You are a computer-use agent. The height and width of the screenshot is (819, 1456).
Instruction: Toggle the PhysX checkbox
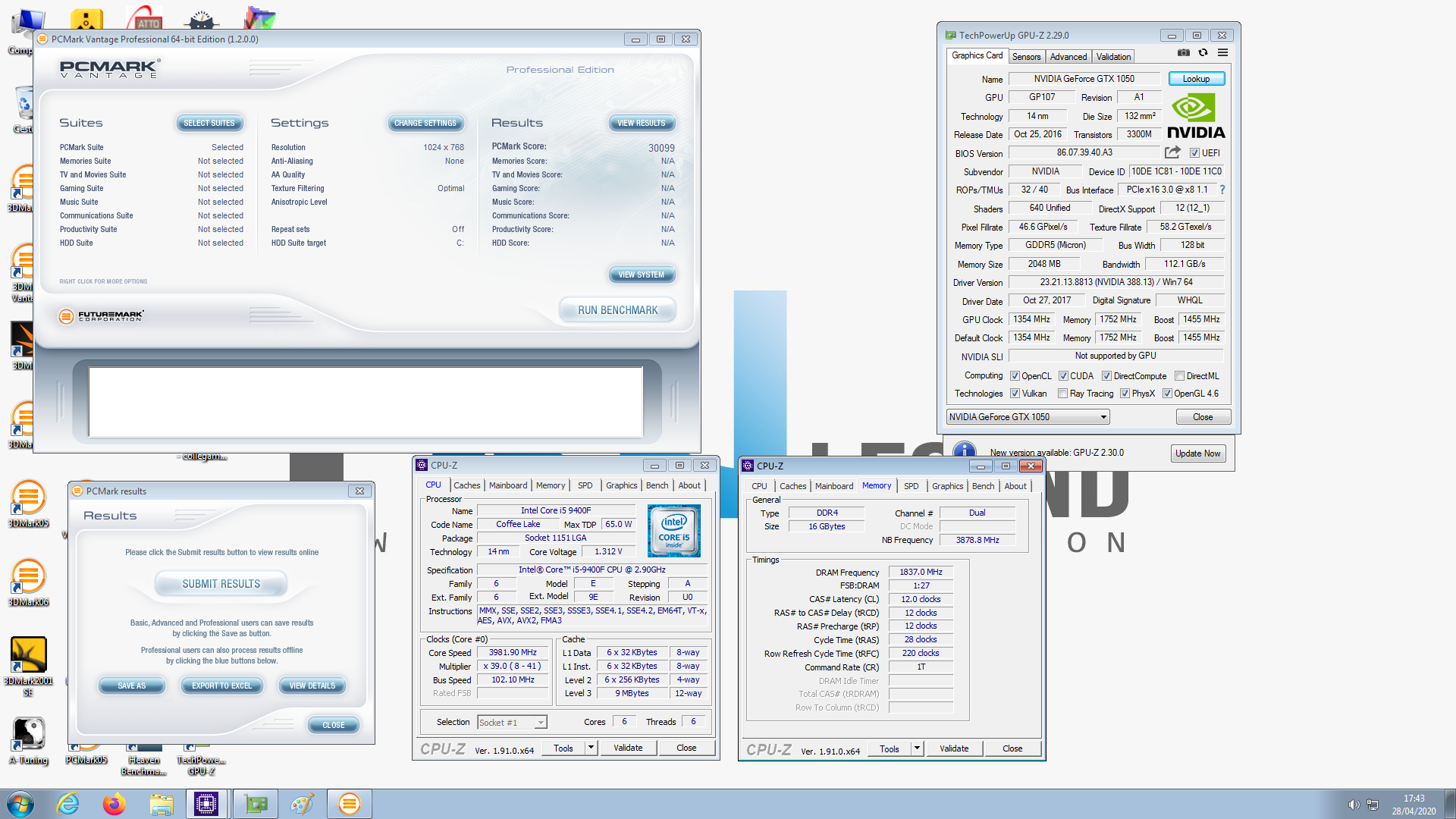tap(1125, 394)
